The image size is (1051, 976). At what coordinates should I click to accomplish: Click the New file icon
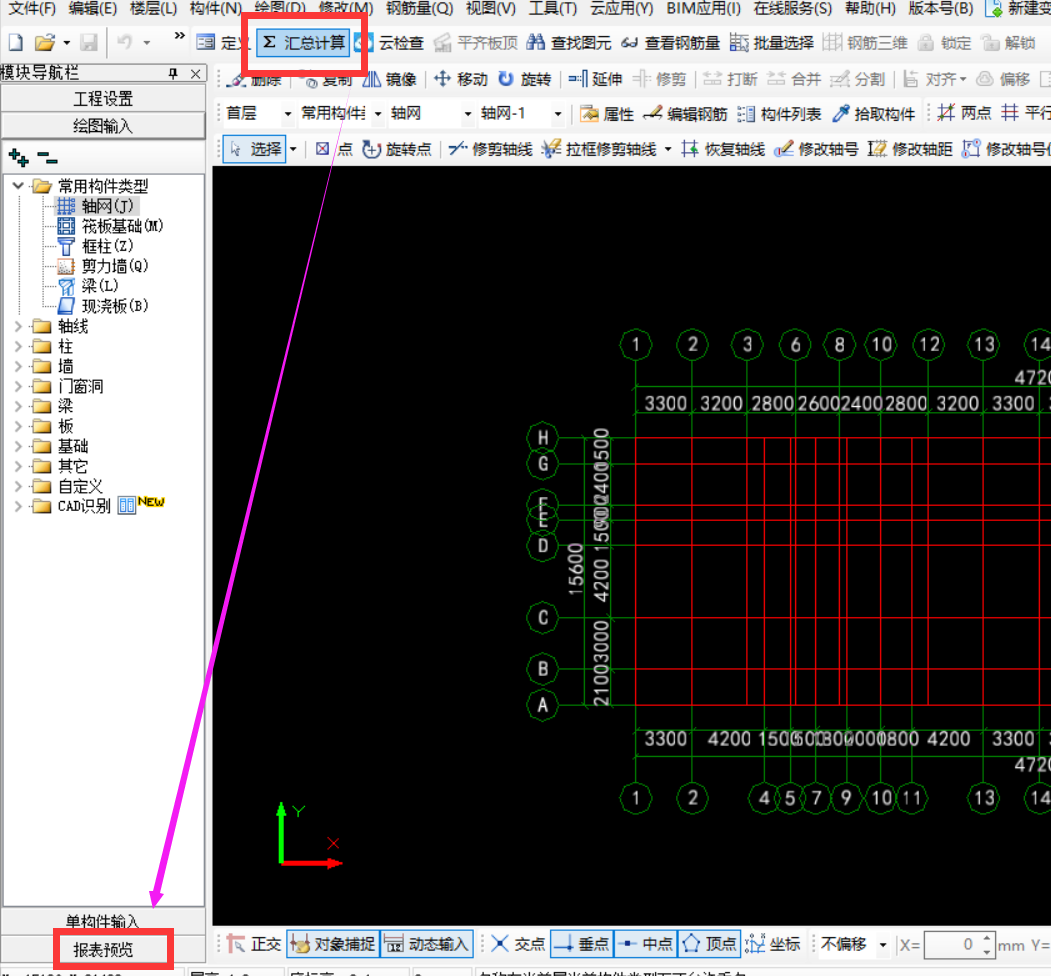click(x=15, y=43)
